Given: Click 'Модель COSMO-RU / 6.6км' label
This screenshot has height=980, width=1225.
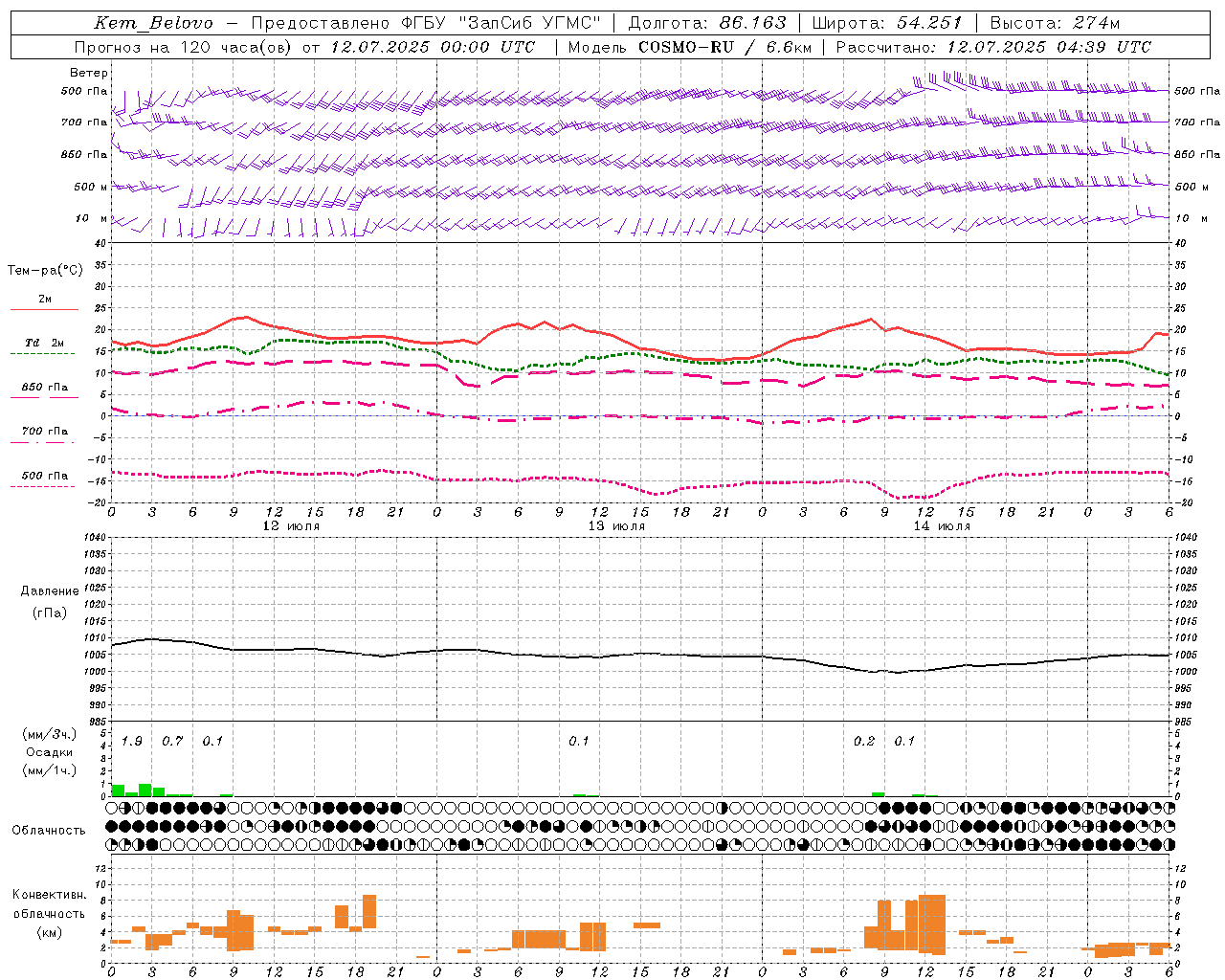Looking at the screenshot, I should pyautogui.click(x=689, y=47).
